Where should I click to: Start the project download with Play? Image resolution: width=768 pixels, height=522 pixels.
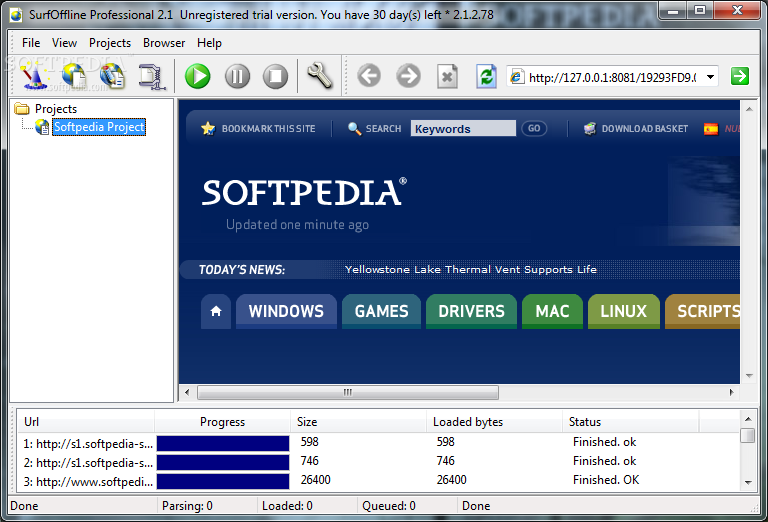[x=198, y=76]
